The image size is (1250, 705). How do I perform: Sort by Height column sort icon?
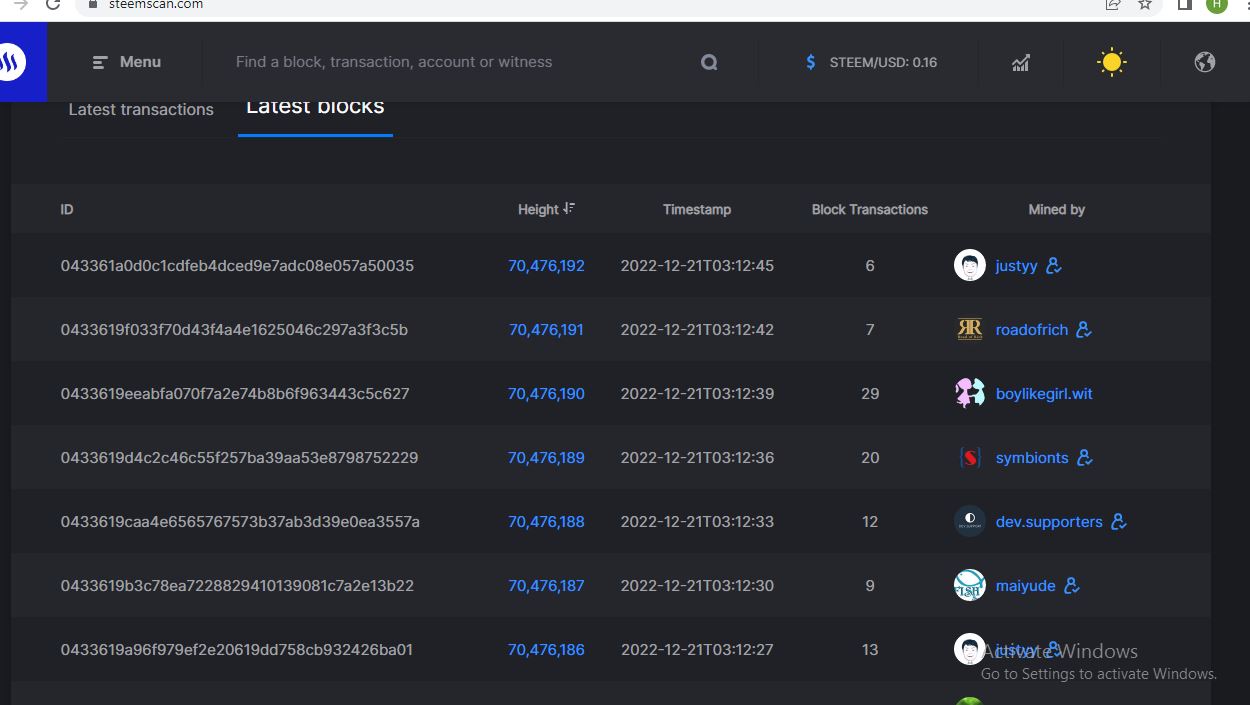pos(569,208)
